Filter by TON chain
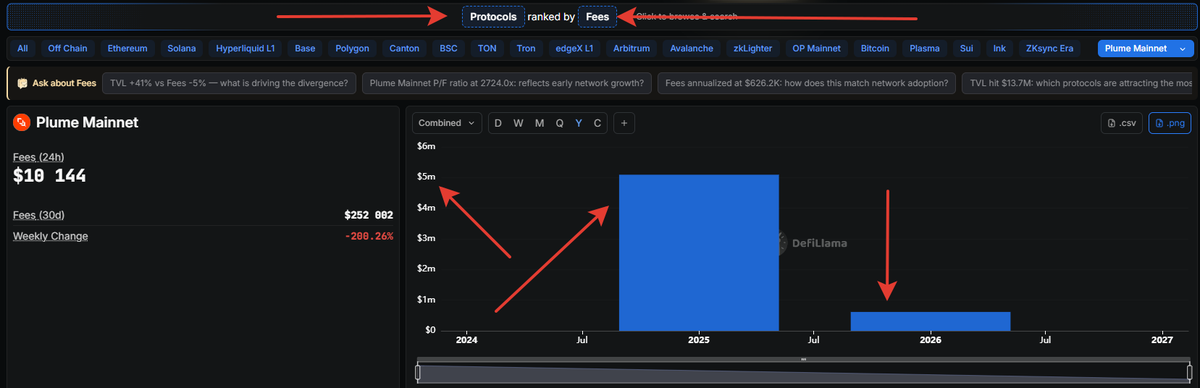Viewport: 1200px width, 388px height. [x=487, y=48]
